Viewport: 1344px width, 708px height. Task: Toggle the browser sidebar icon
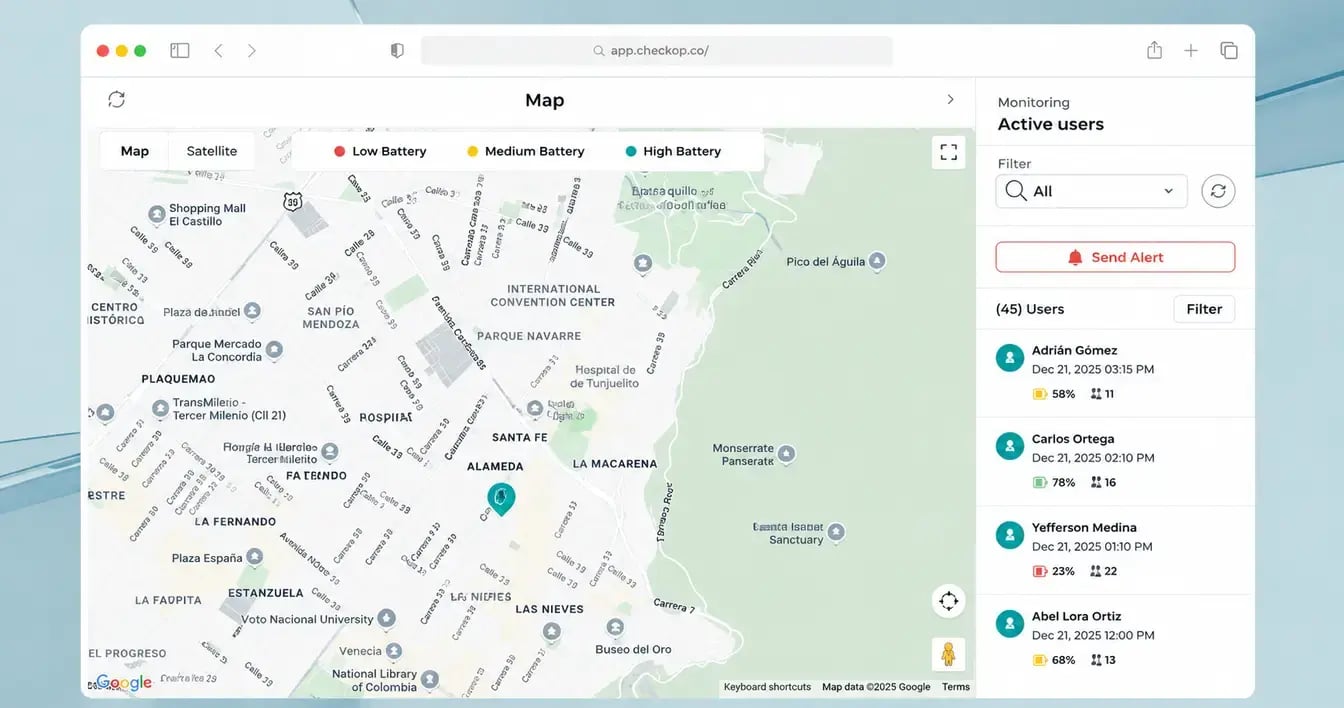point(180,50)
